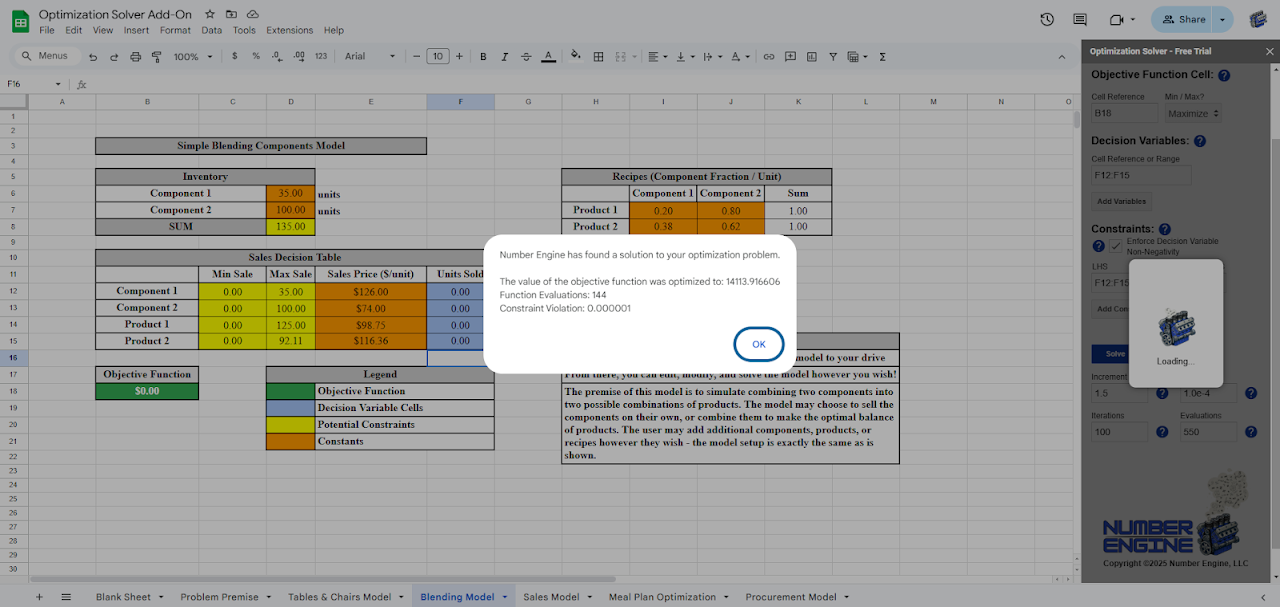Open text wrapping dropdown
The width and height of the screenshot is (1280, 607).
pyautogui.click(x=712, y=57)
